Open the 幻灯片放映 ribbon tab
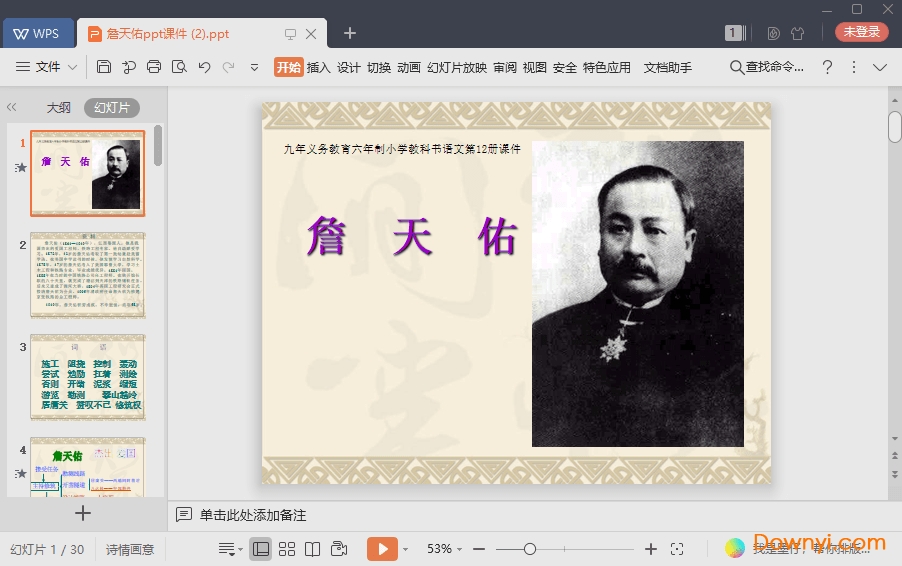Image resolution: width=902 pixels, height=566 pixels. pyautogui.click(x=457, y=67)
